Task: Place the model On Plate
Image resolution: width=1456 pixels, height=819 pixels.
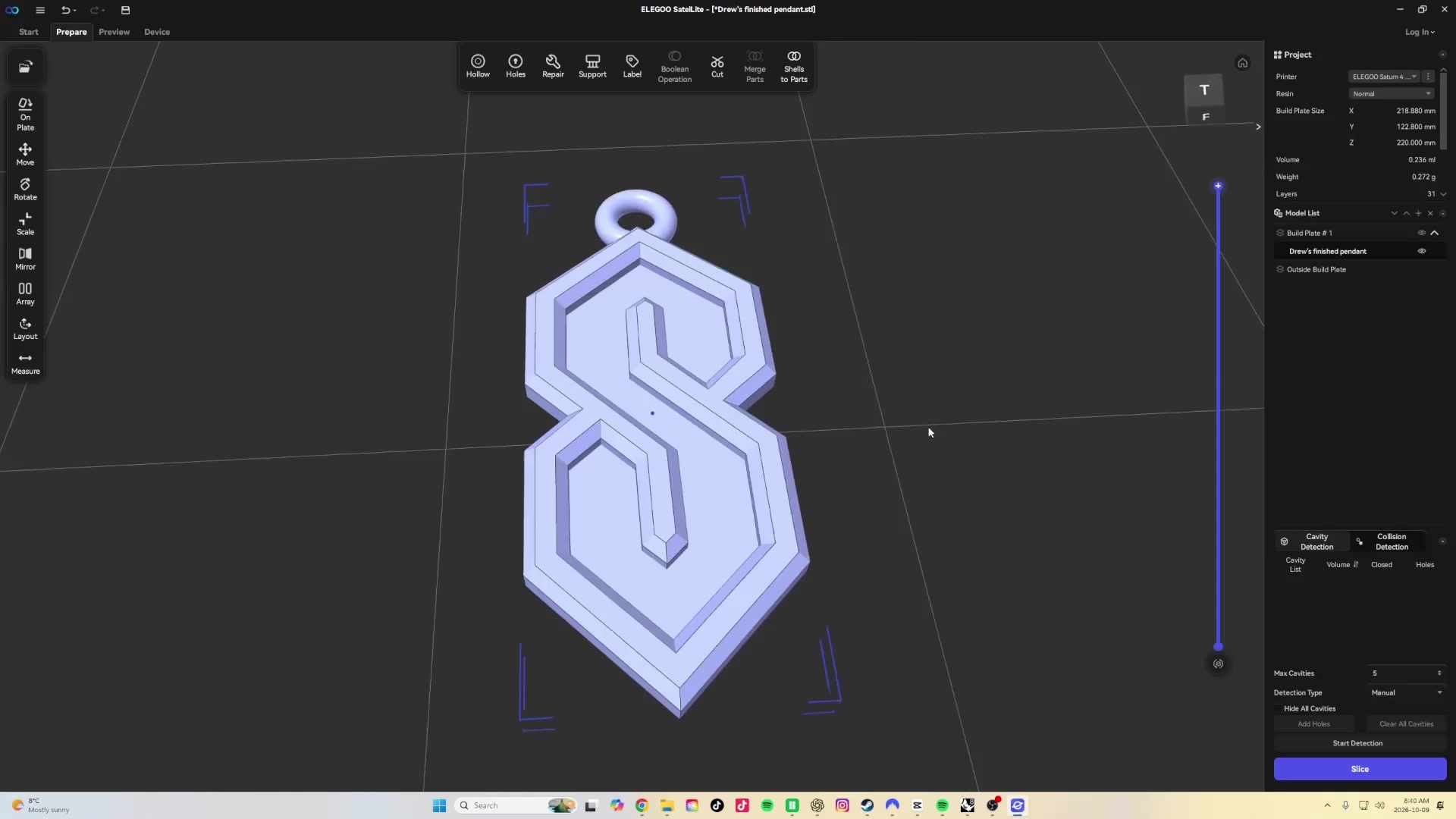Action: [x=25, y=115]
